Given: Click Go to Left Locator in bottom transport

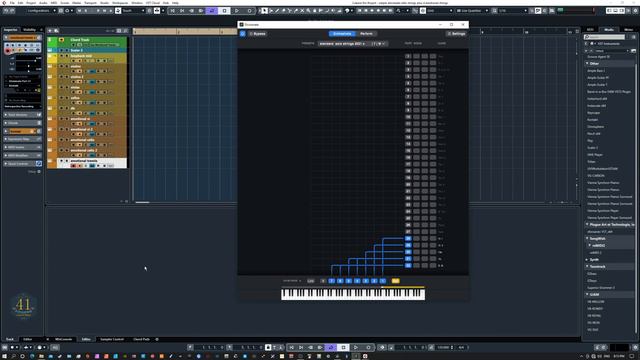Looking at the screenshot, I should [291, 347].
